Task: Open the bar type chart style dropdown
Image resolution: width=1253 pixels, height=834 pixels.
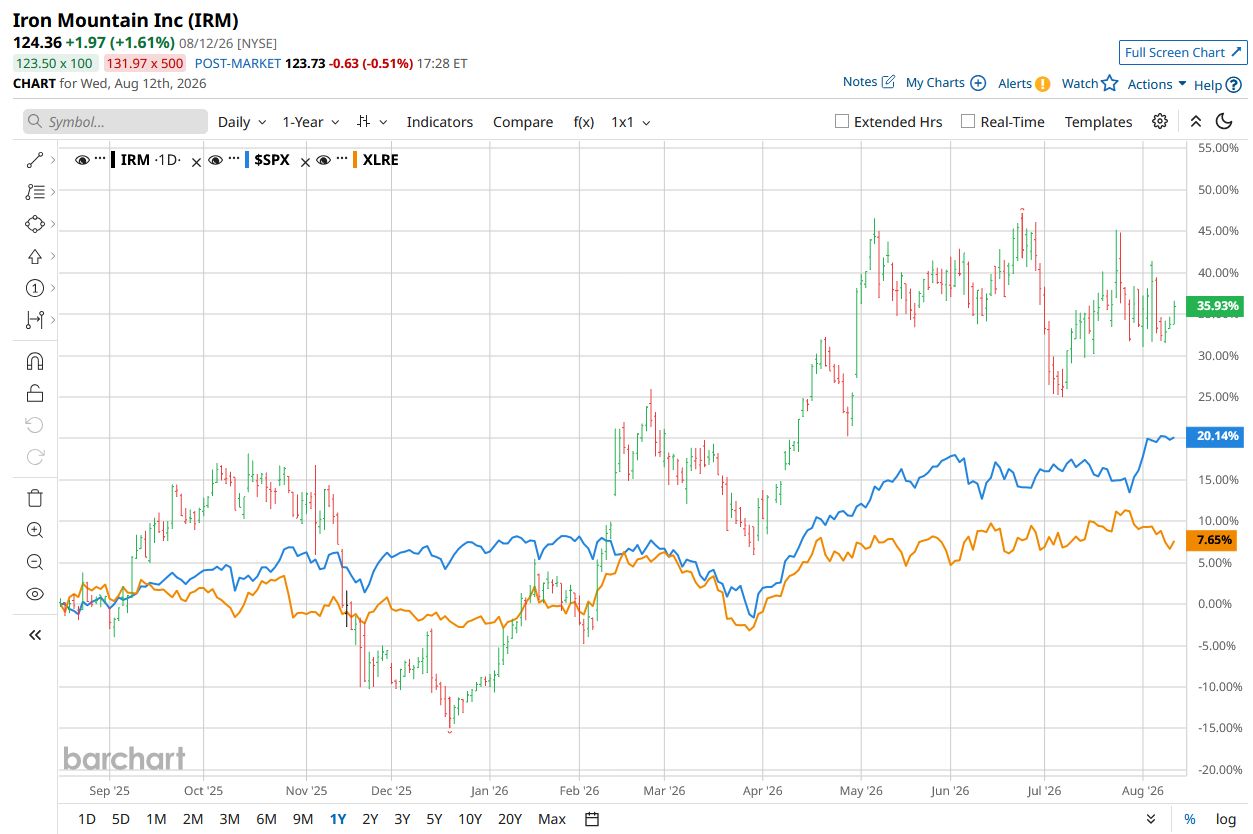Action: point(371,122)
